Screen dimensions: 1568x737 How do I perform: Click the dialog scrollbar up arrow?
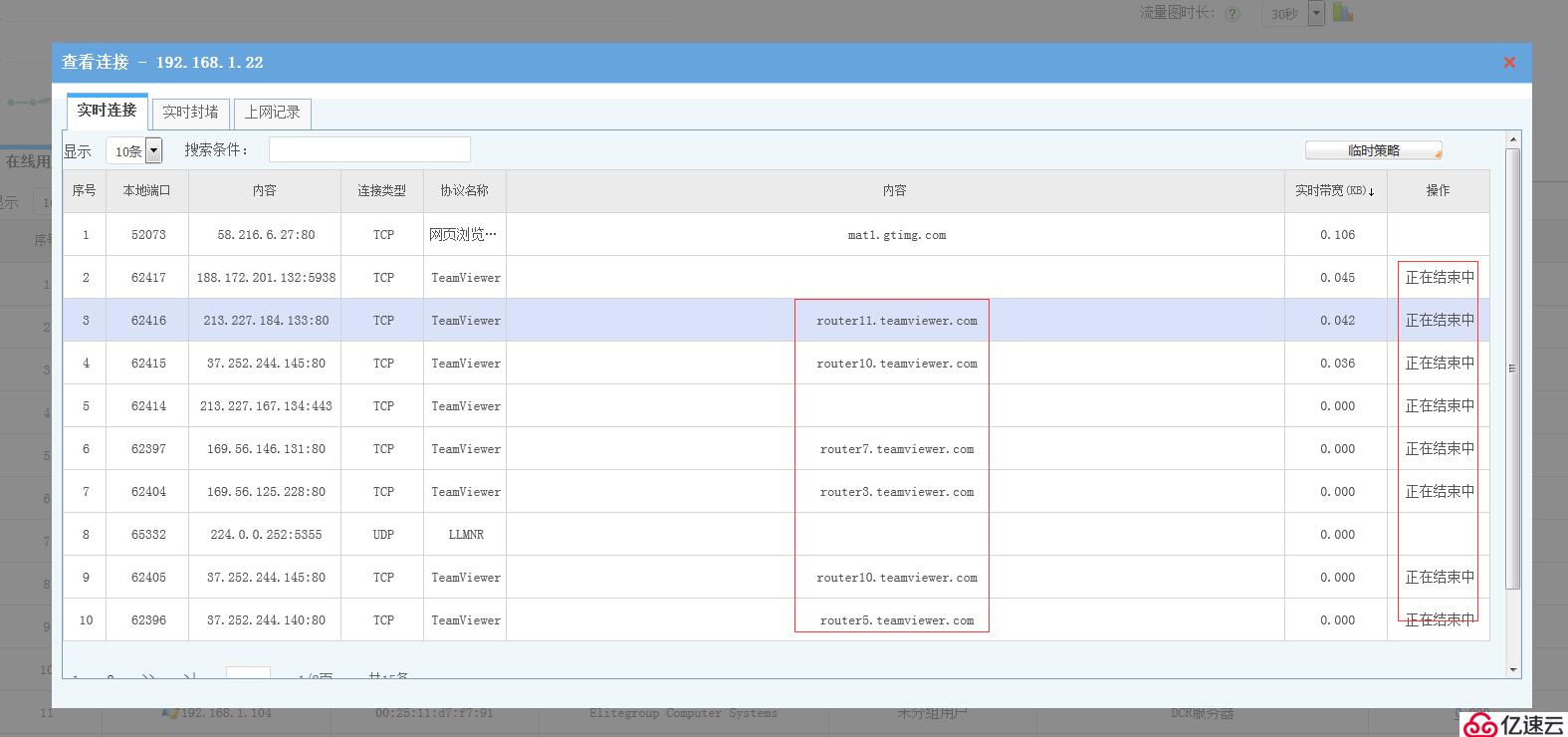(1513, 139)
